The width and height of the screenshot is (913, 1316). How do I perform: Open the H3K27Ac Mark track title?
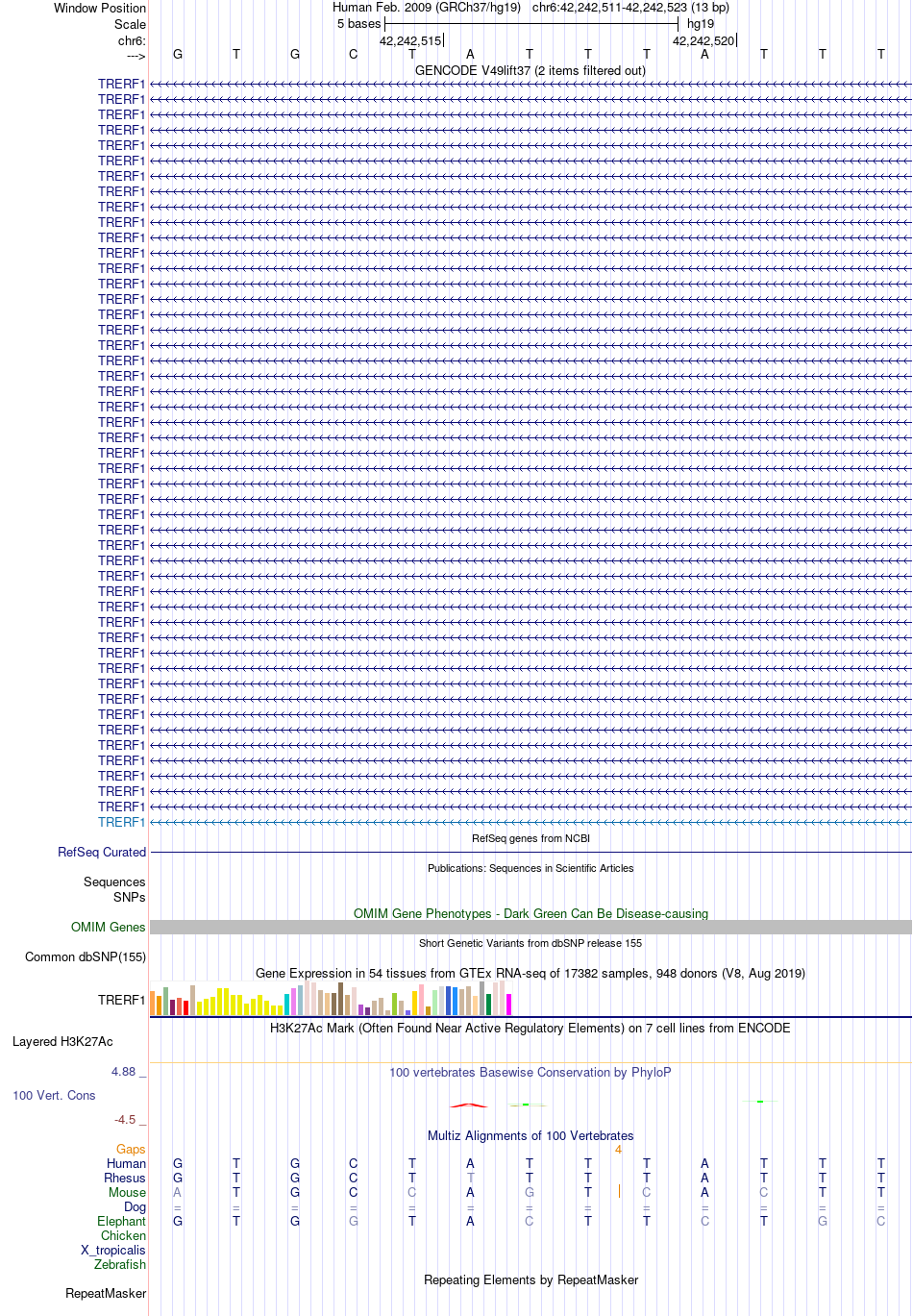[x=531, y=1028]
